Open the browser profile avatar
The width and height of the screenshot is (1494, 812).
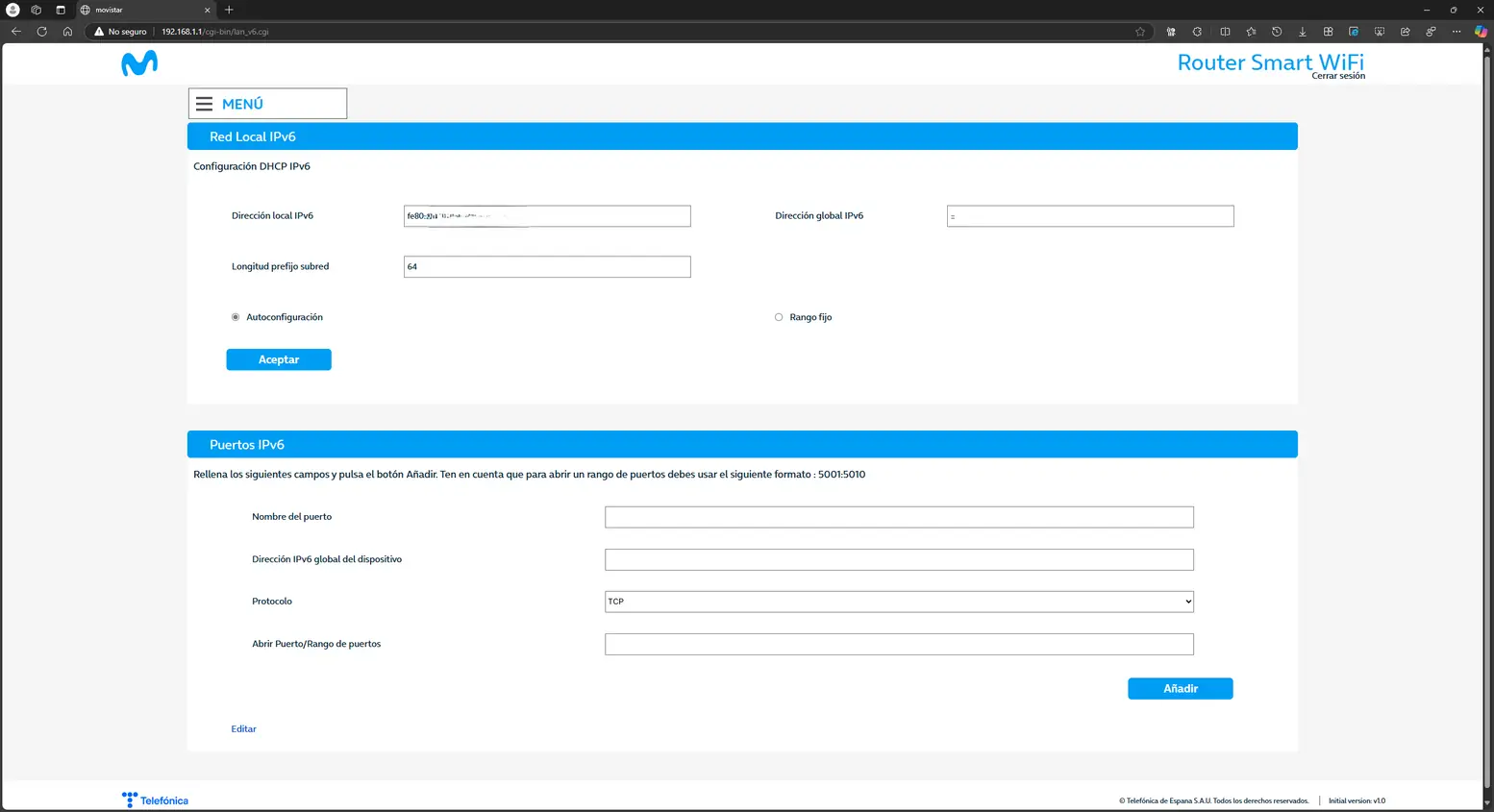pyautogui.click(x=13, y=10)
